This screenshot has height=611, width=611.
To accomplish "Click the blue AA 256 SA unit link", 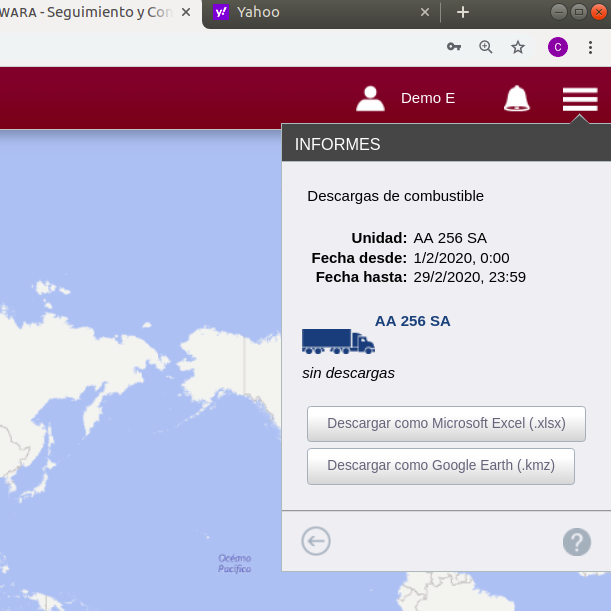I will point(412,321).
